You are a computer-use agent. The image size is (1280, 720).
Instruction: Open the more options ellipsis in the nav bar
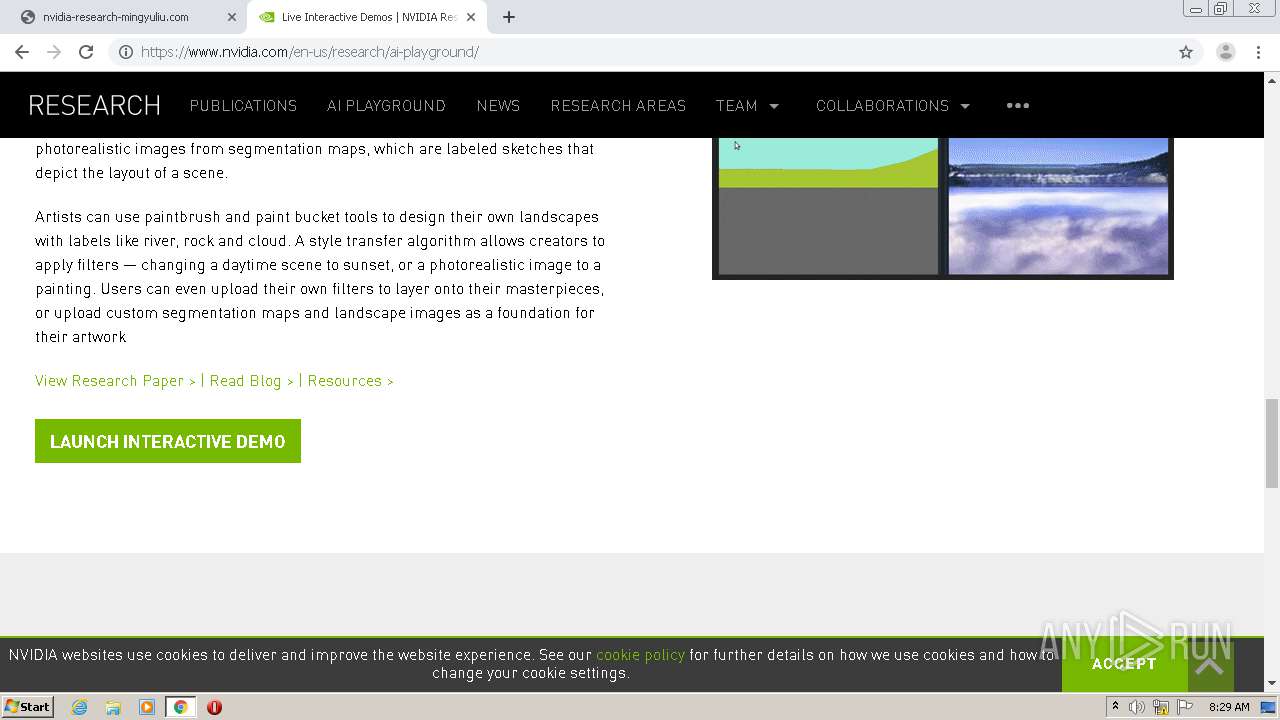click(x=1018, y=105)
